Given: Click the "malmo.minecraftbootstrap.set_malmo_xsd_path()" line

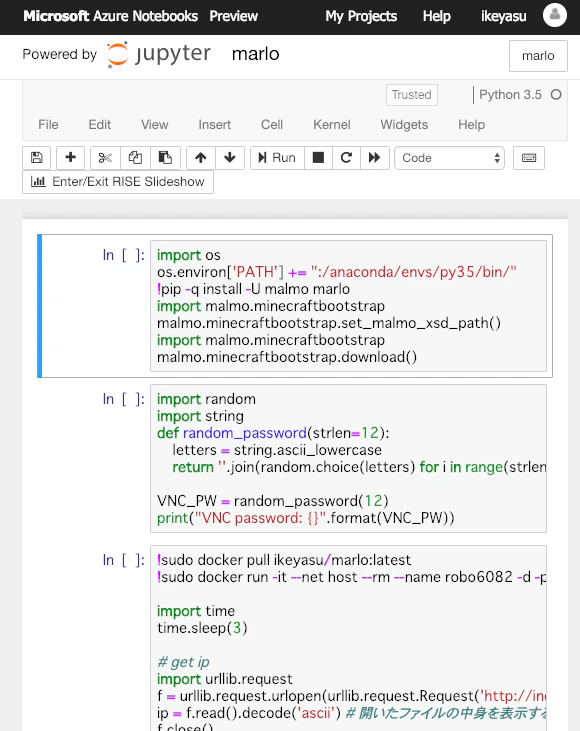Looking at the screenshot, I should click(x=329, y=324).
